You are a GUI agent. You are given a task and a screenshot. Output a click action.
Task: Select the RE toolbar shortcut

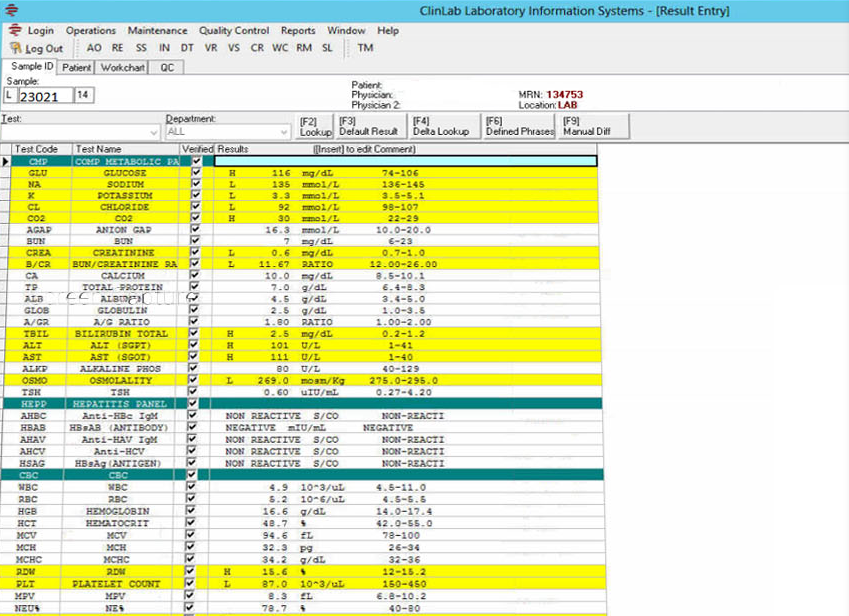(117, 48)
